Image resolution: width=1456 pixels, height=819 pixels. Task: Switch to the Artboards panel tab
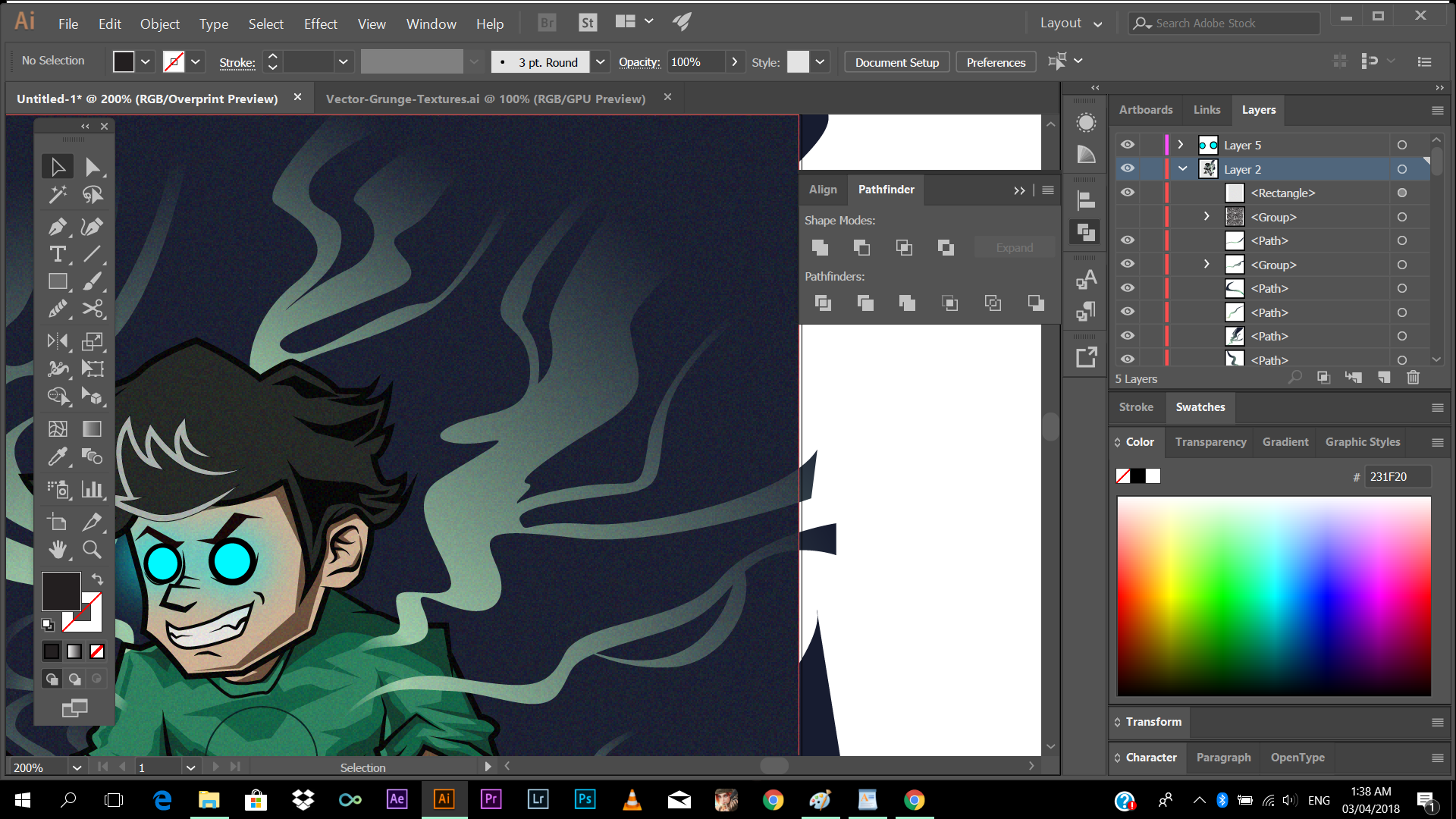(1145, 110)
